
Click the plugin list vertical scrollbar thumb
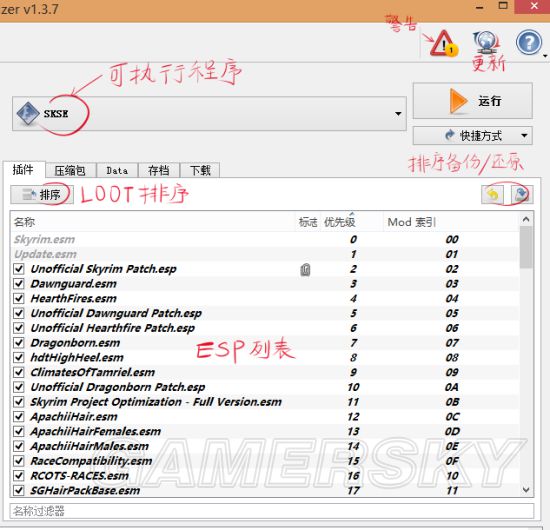coord(525,247)
